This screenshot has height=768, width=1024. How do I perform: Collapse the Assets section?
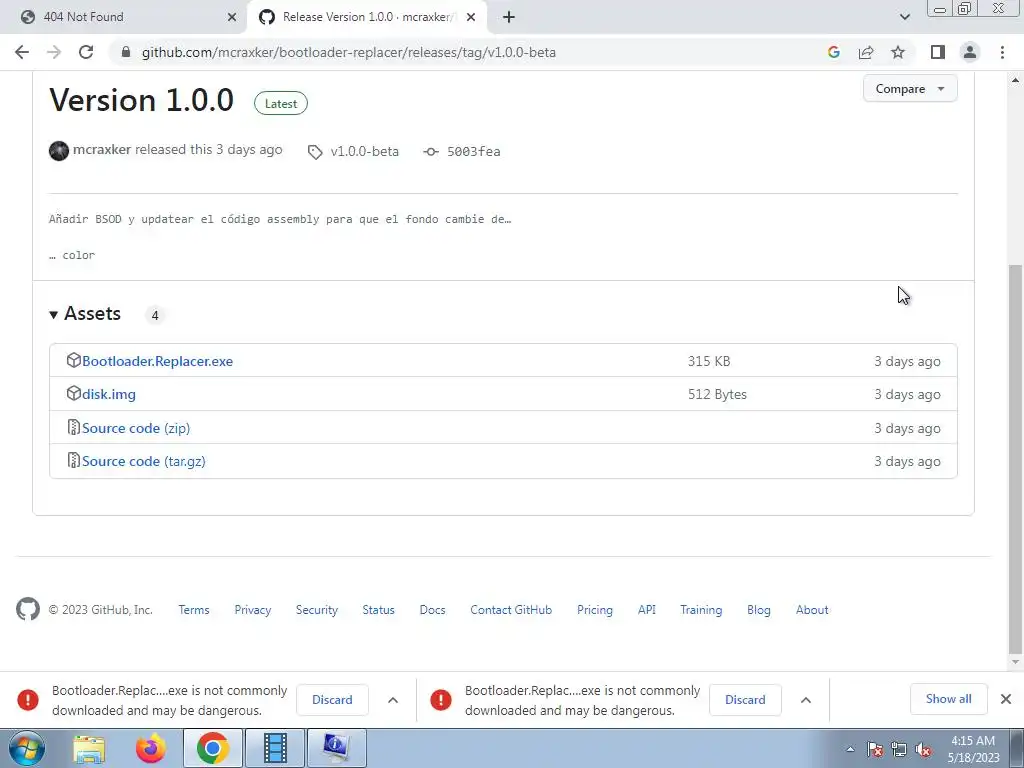click(85, 314)
